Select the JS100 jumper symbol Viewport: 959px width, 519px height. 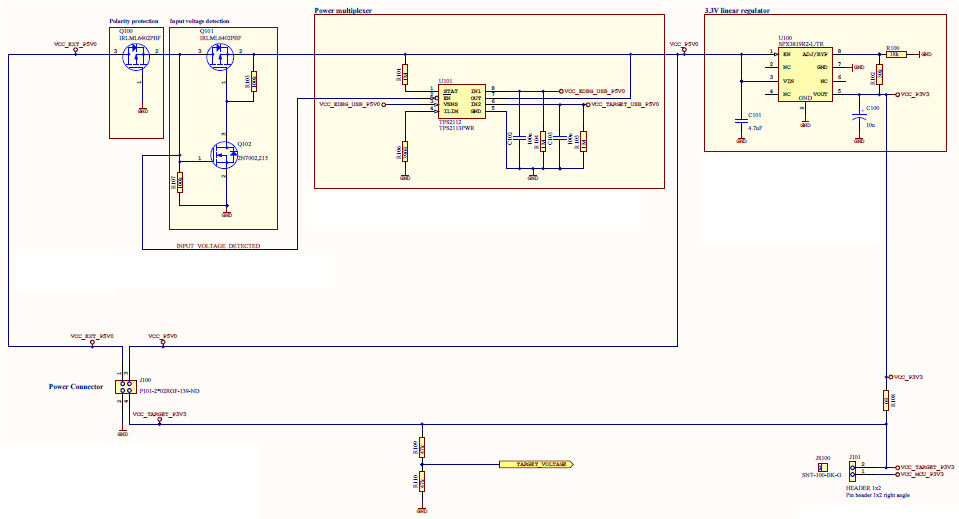(x=823, y=468)
